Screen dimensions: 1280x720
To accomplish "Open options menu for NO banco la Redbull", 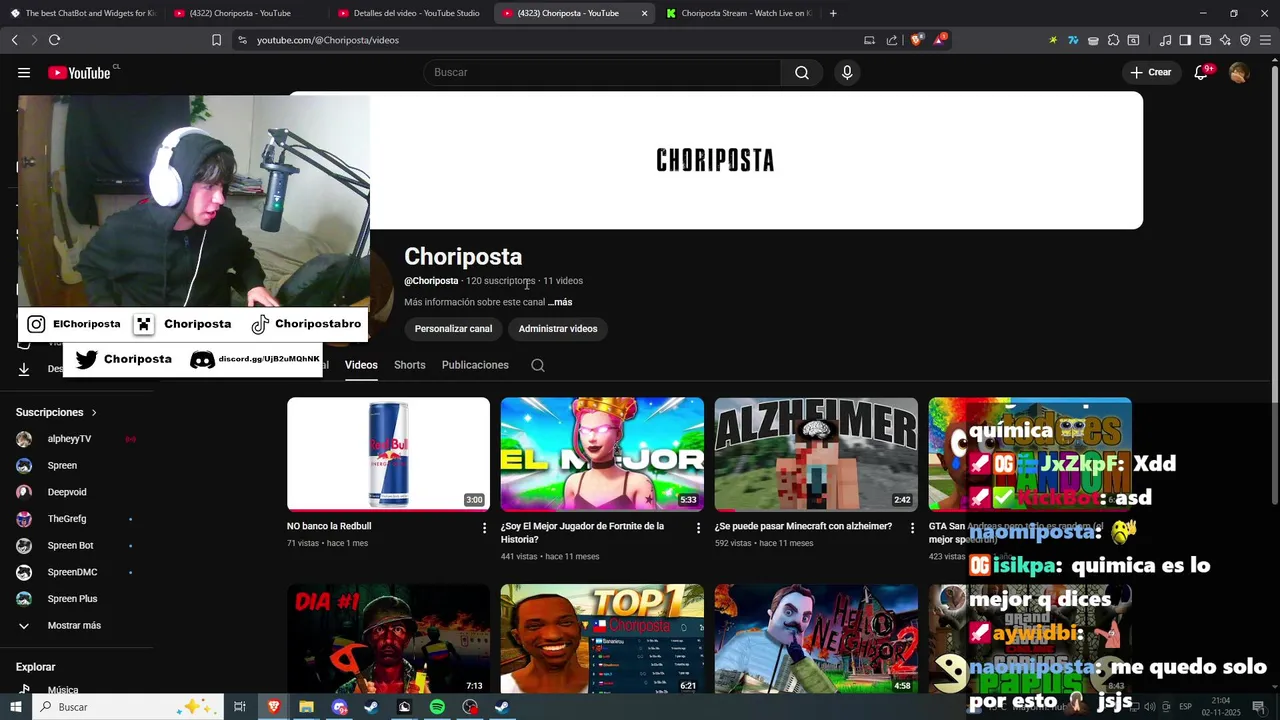I will 485,528.
